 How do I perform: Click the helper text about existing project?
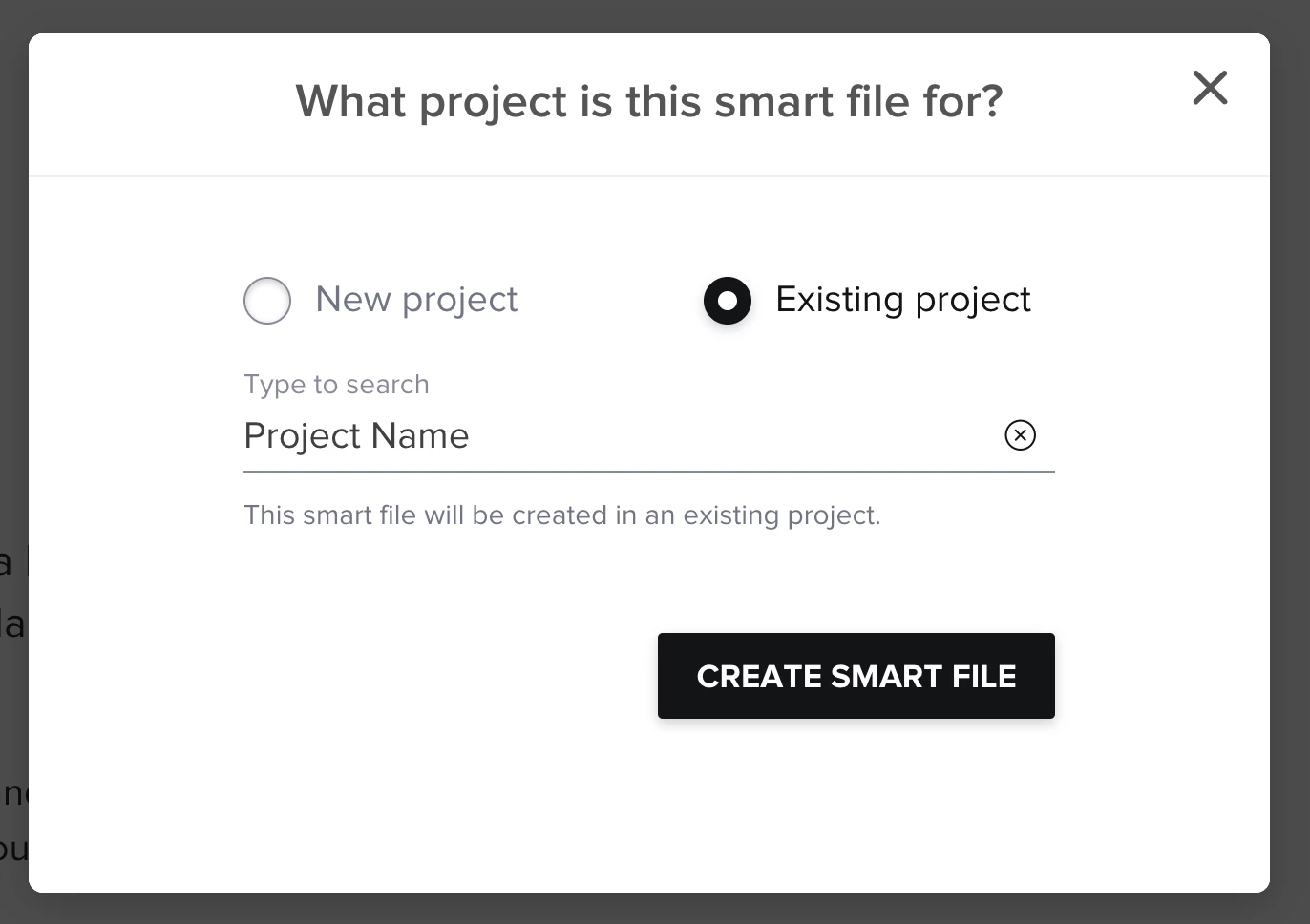(561, 515)
